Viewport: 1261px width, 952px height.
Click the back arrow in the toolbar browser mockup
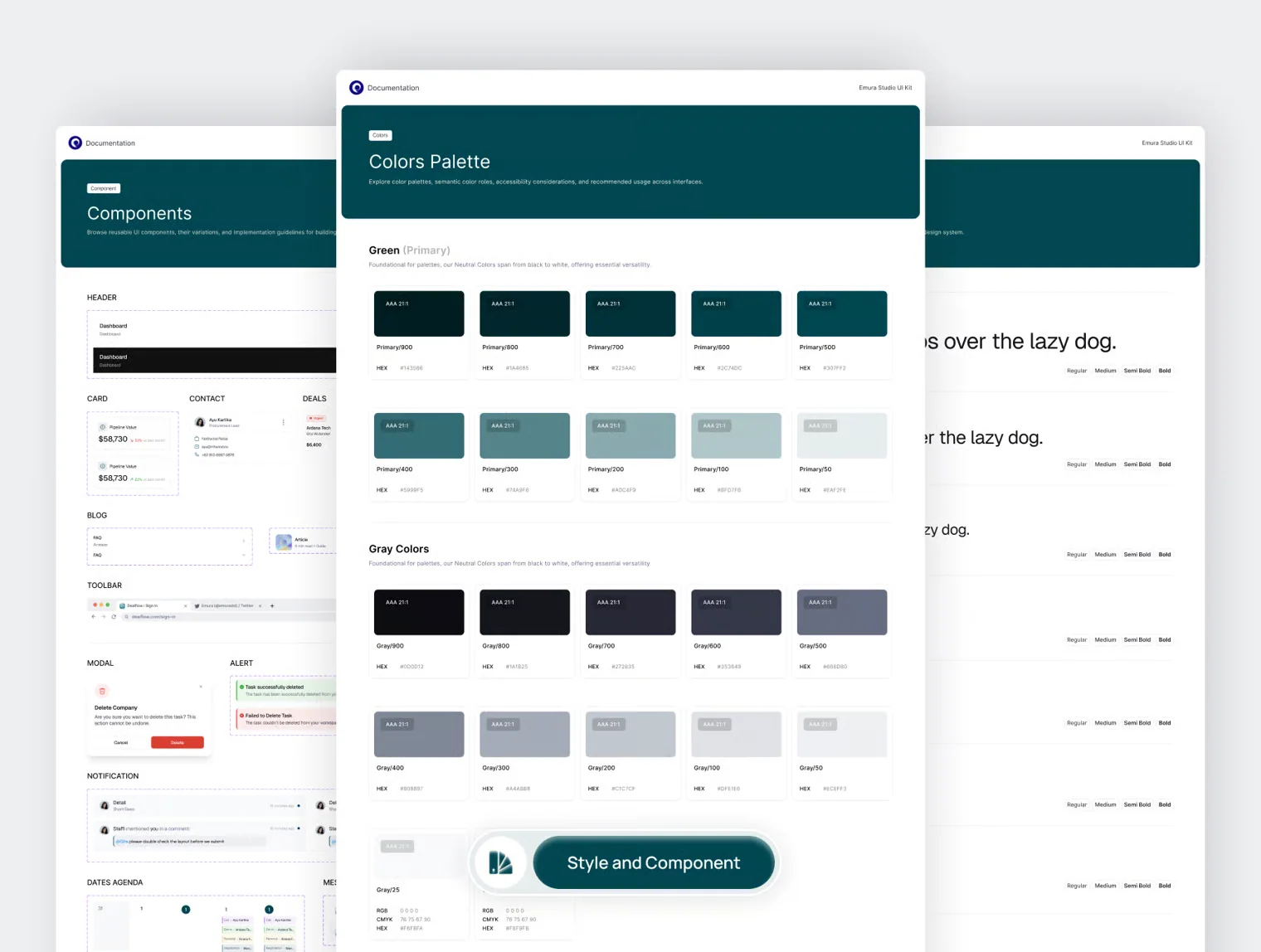tap(93, 617)
